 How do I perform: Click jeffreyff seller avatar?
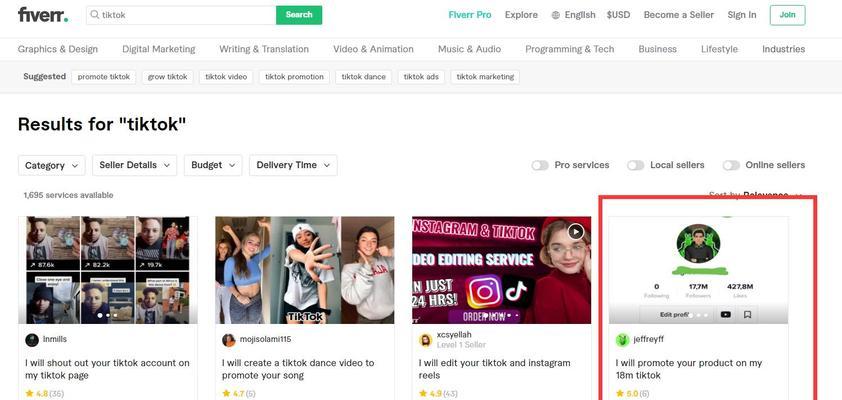pos(622,340)
